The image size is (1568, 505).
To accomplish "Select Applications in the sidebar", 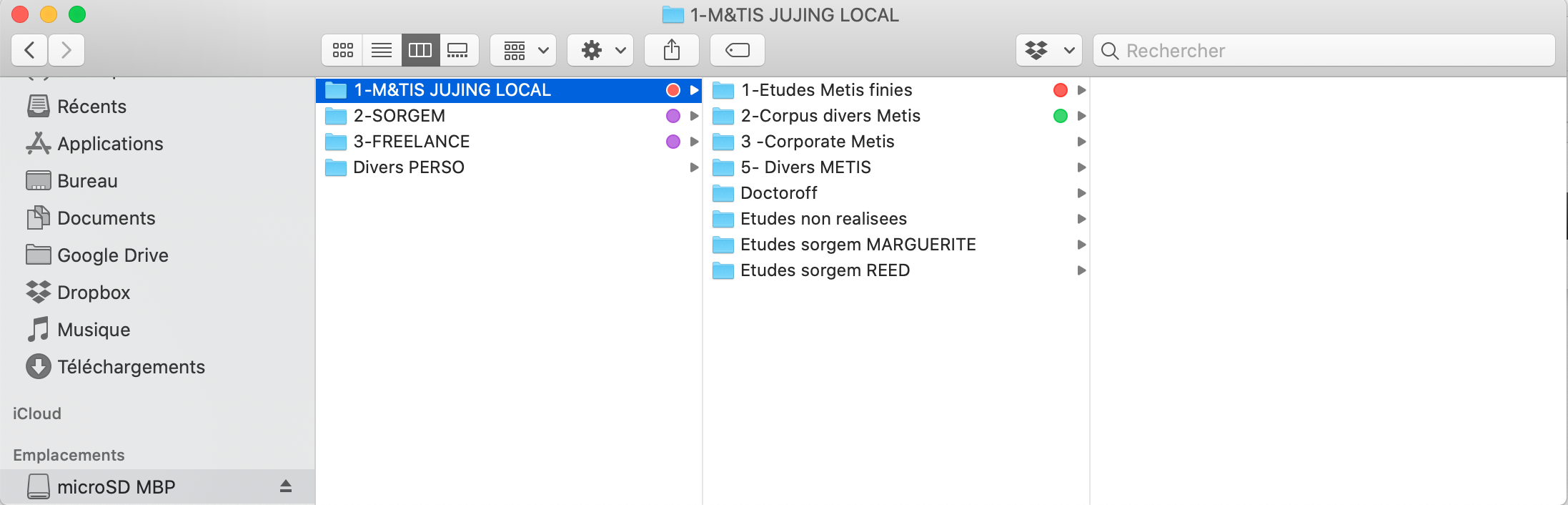I will click(x=110, y=144).
